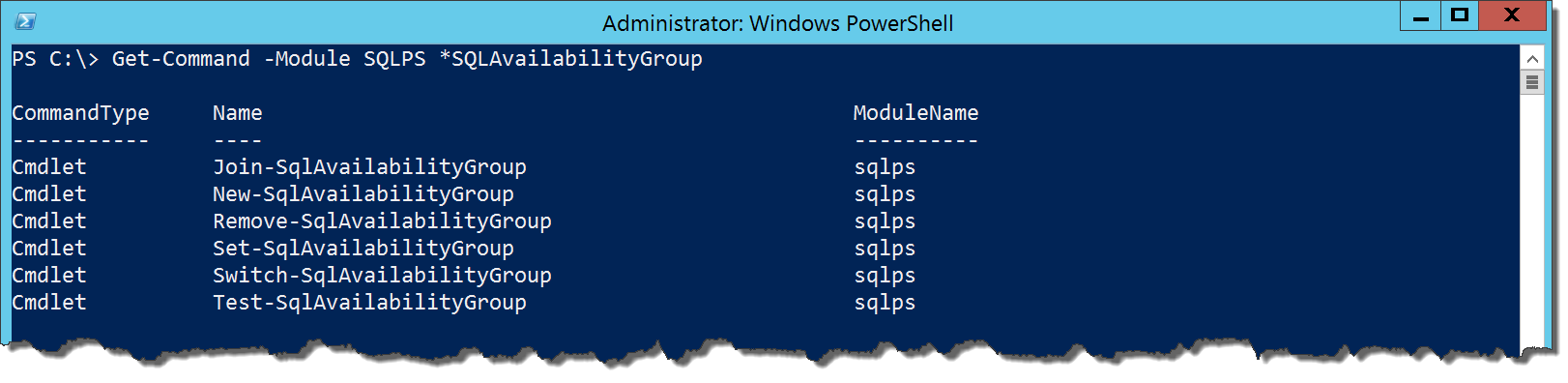This screenshot has height=383, width=1568.
Task: Select the New-SqlAvailabilityGroup cmdlet name
Action: (363, 194)
